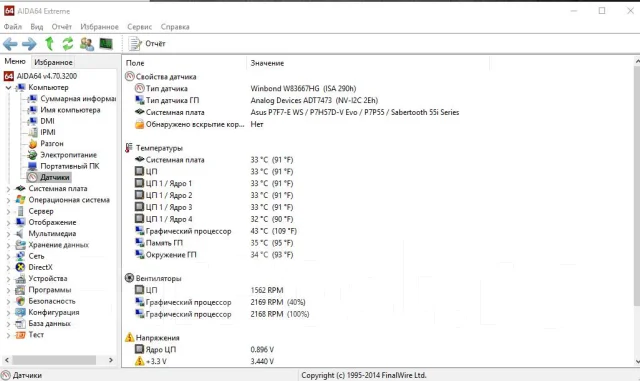This screenshot has height=381, width=640.
Task: Expand the Хранение данных tree node
Action: point(8,245)
